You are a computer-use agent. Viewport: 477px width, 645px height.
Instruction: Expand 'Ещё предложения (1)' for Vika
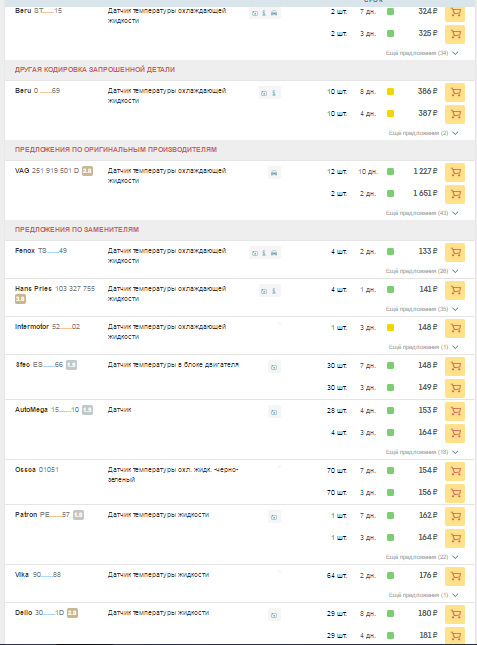(423, 595)
